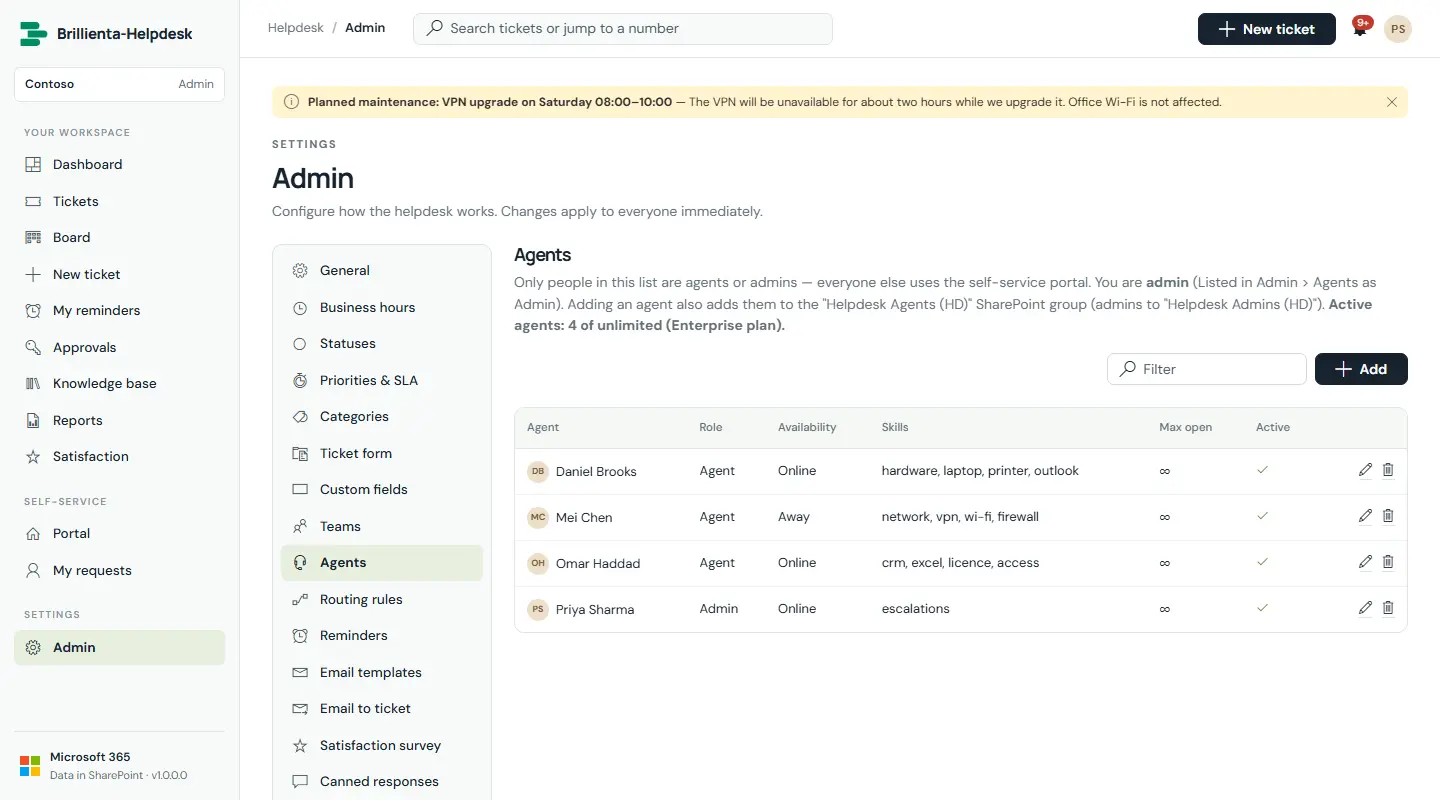Edit Daniel Brooks with the pencil icon
Screen dimensions: 1440x800
click(1366, 470)
